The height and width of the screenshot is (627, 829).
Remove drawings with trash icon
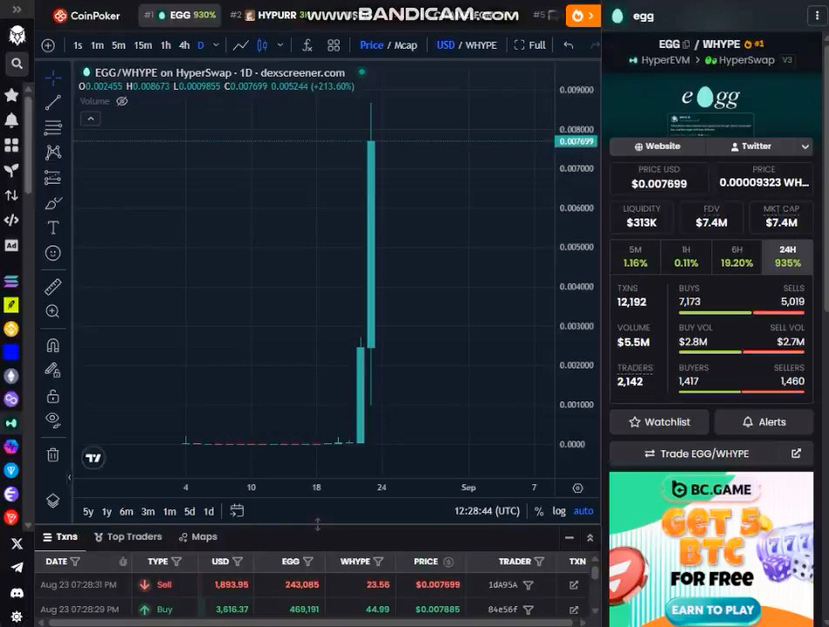pyautogui.click(x=53, y=454)
